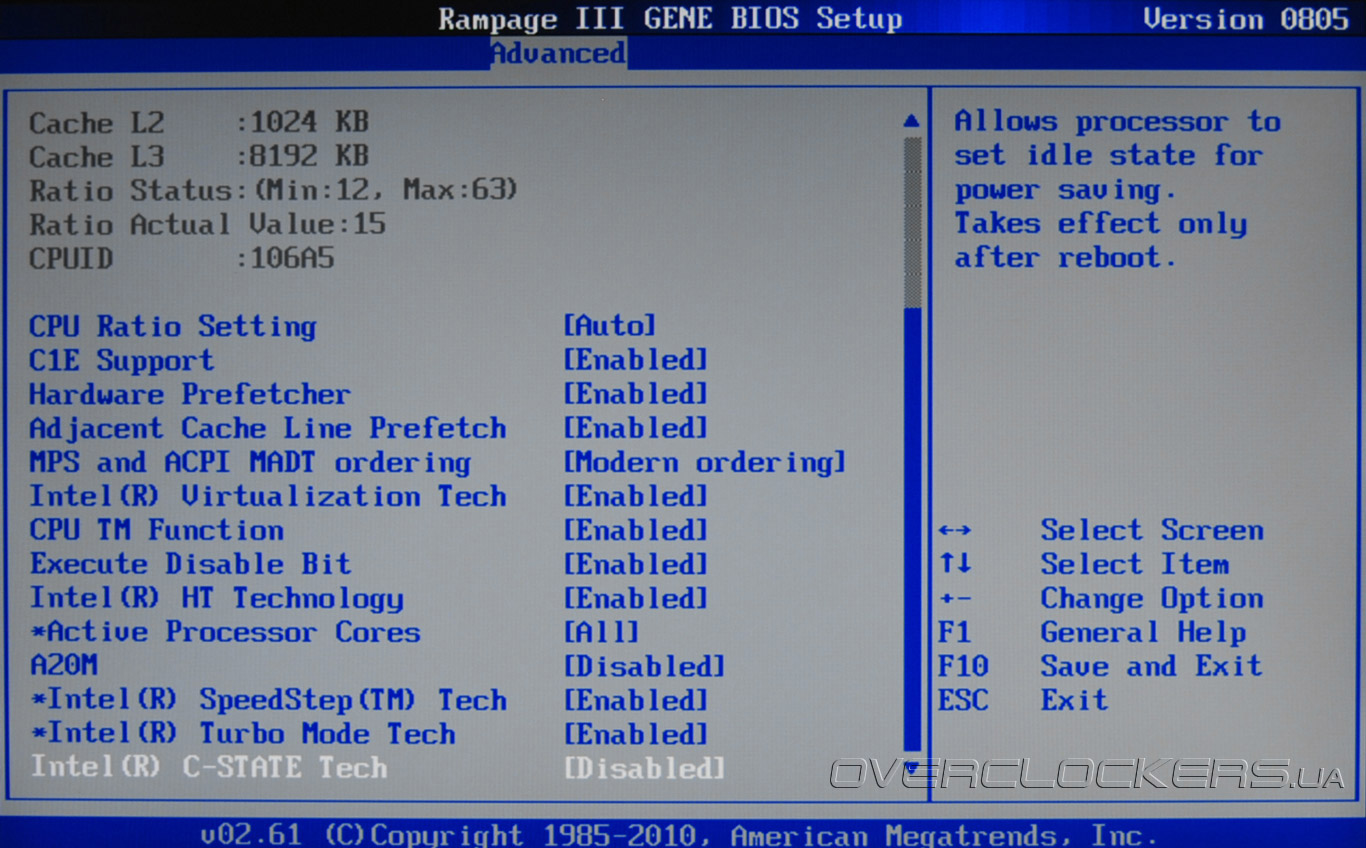
Task: Toggle Intel HT Technology [Enabled] value
Action: [x=635, y=598]
